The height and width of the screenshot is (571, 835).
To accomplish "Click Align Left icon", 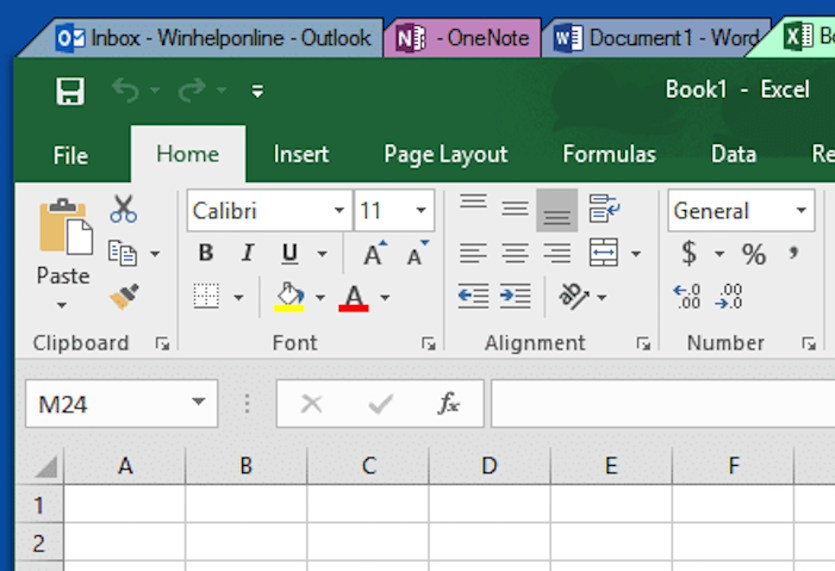I will [x=473, y=254].
